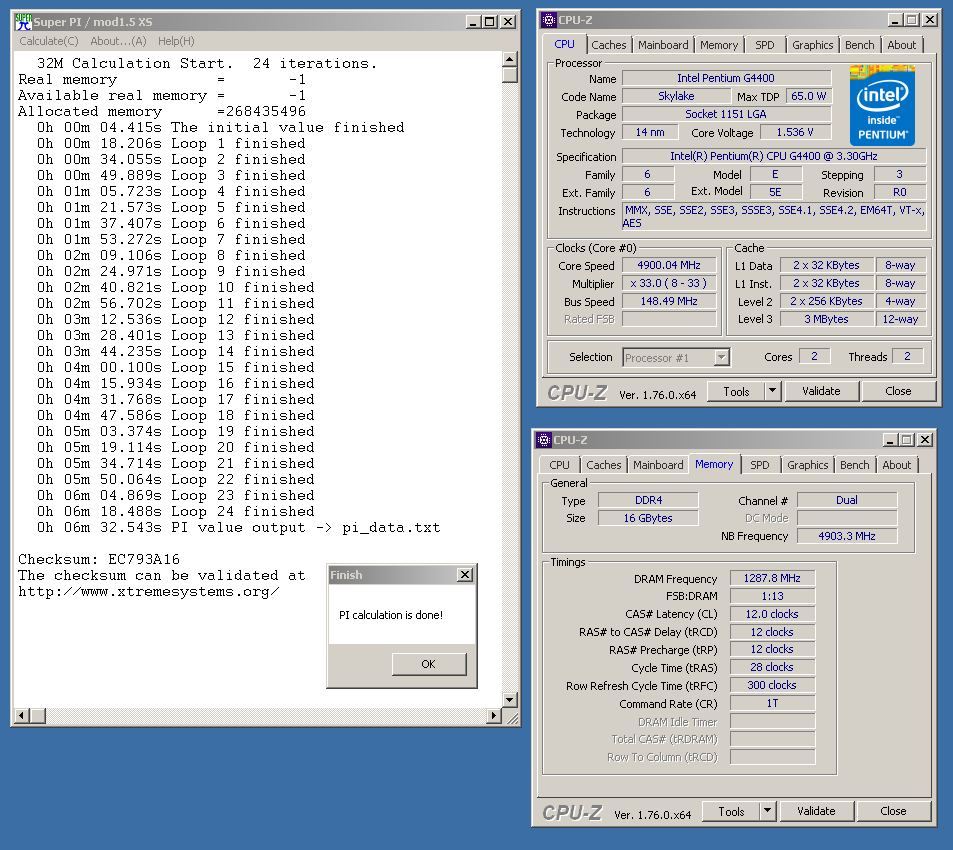This screenshot has height=850, width=953.
Task: Switch to Caches tab in lower CPU-Z window
Action: 604,465
